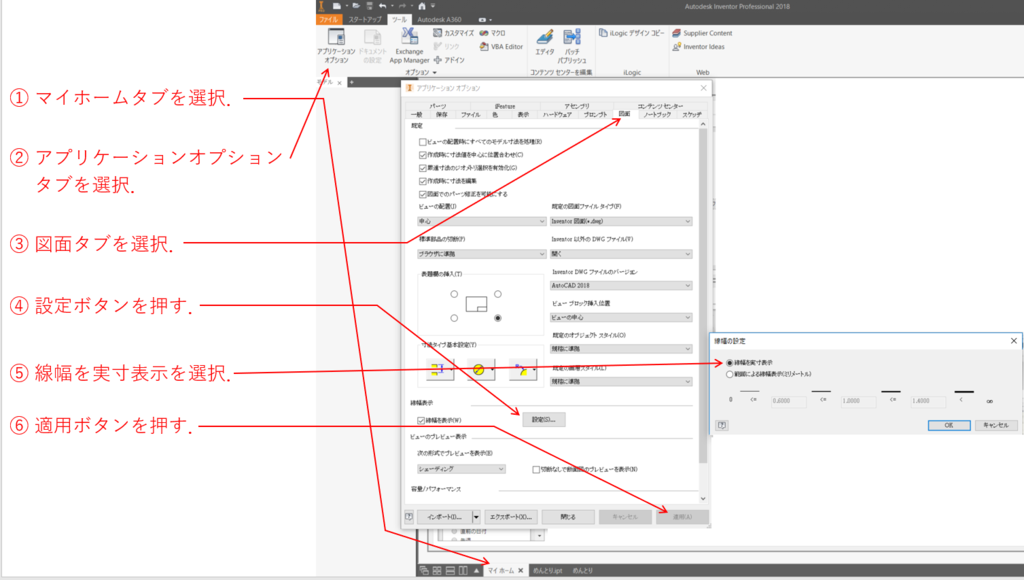The image size is (1024, 580).
Task: Click the horizontal arrange icon in bottom bar
Action: click(x=450, y=570)
